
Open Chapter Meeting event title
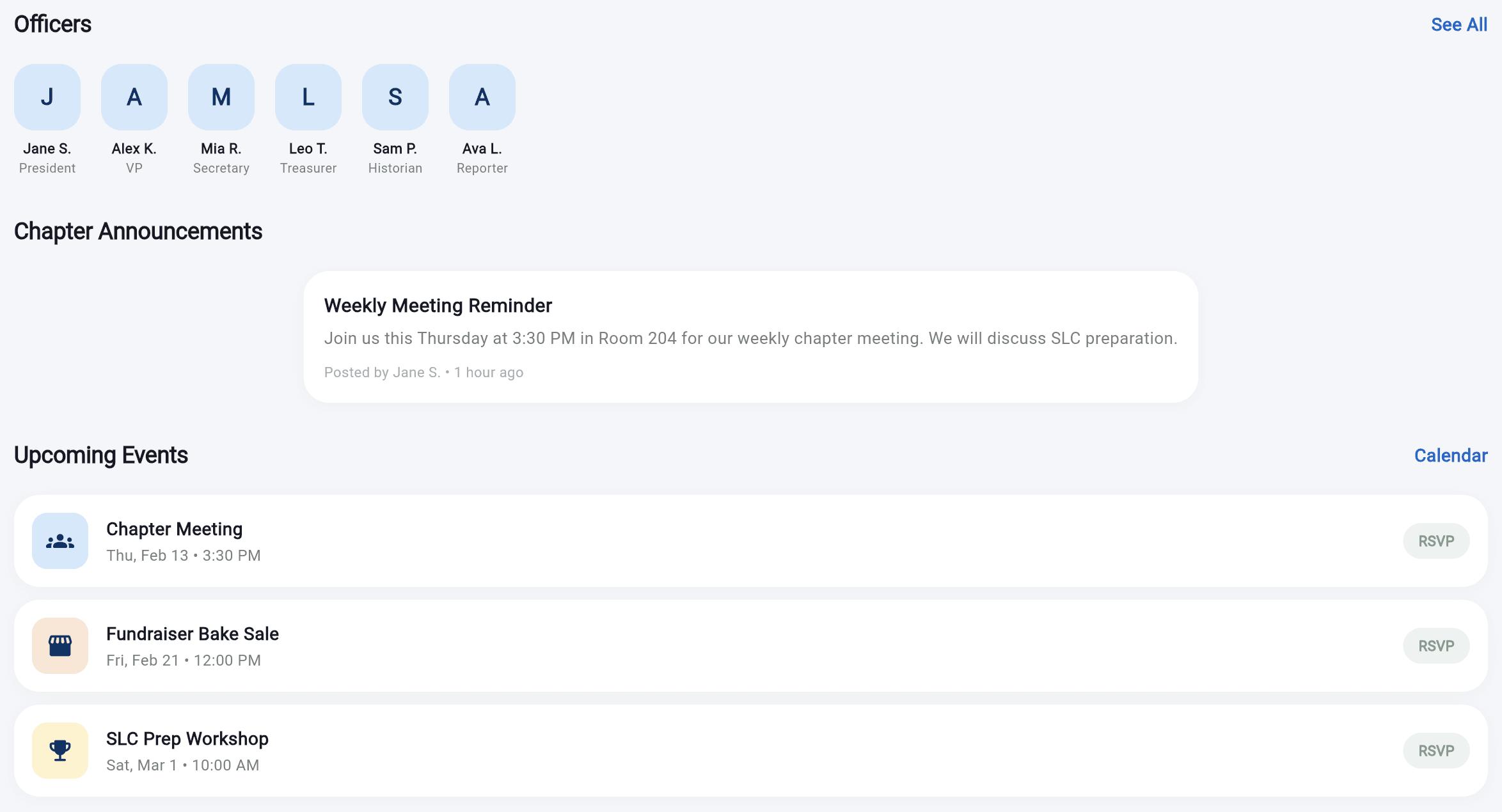pos(174,529)
